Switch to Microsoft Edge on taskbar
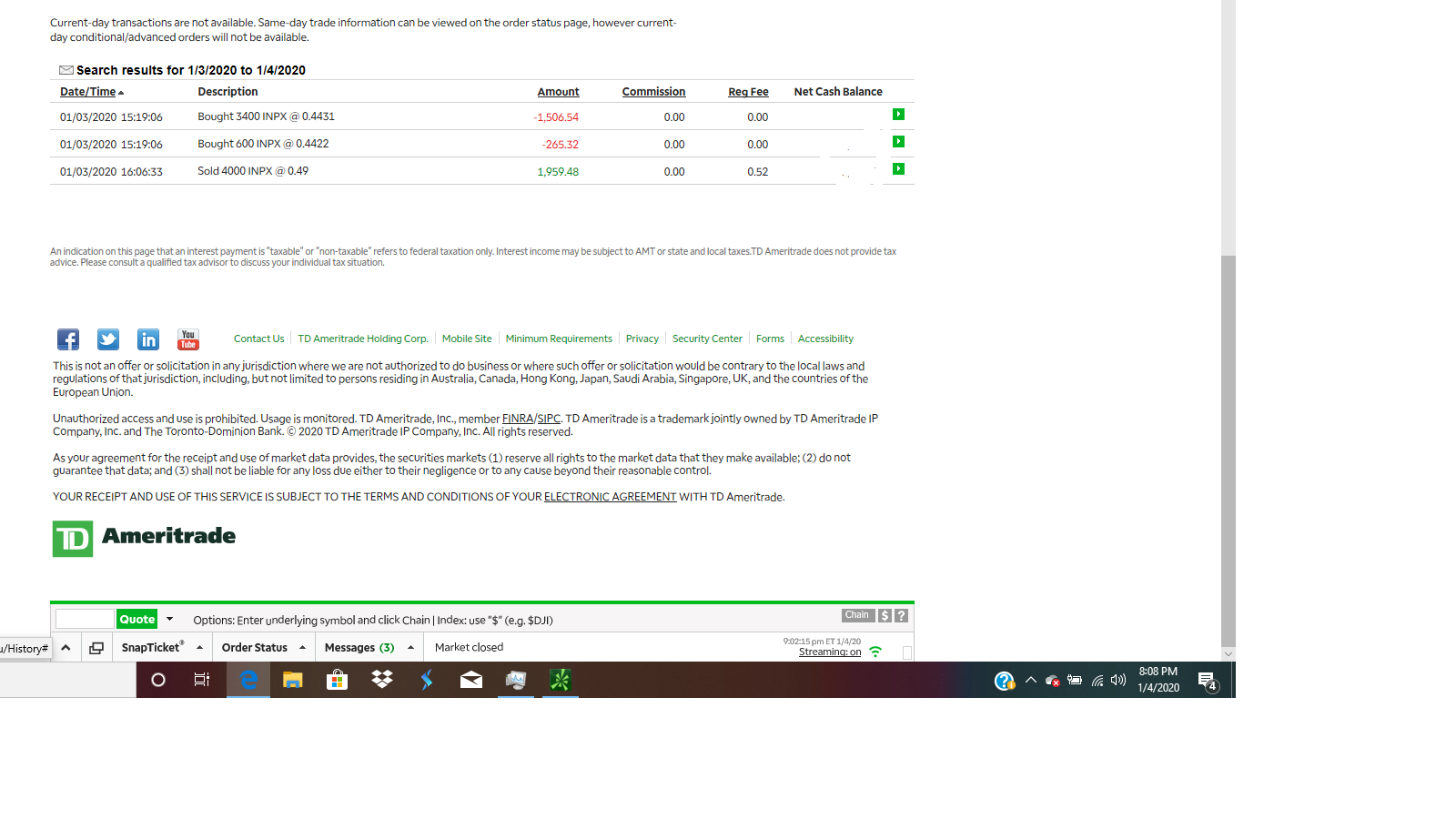The height and width of the screenshot is (819, 1456). coord(248,680)
